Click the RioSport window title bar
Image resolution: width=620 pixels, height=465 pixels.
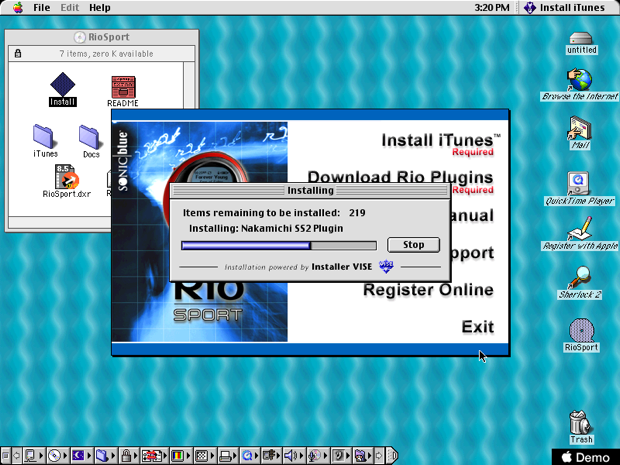point(102,37)
